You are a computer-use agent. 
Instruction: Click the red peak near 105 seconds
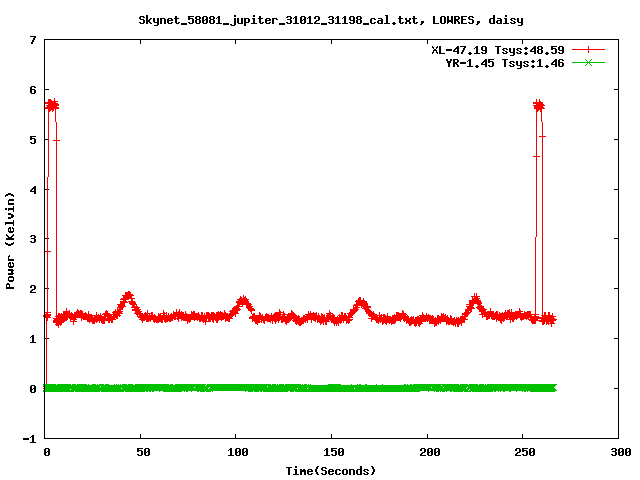click(x=243, y=302)
